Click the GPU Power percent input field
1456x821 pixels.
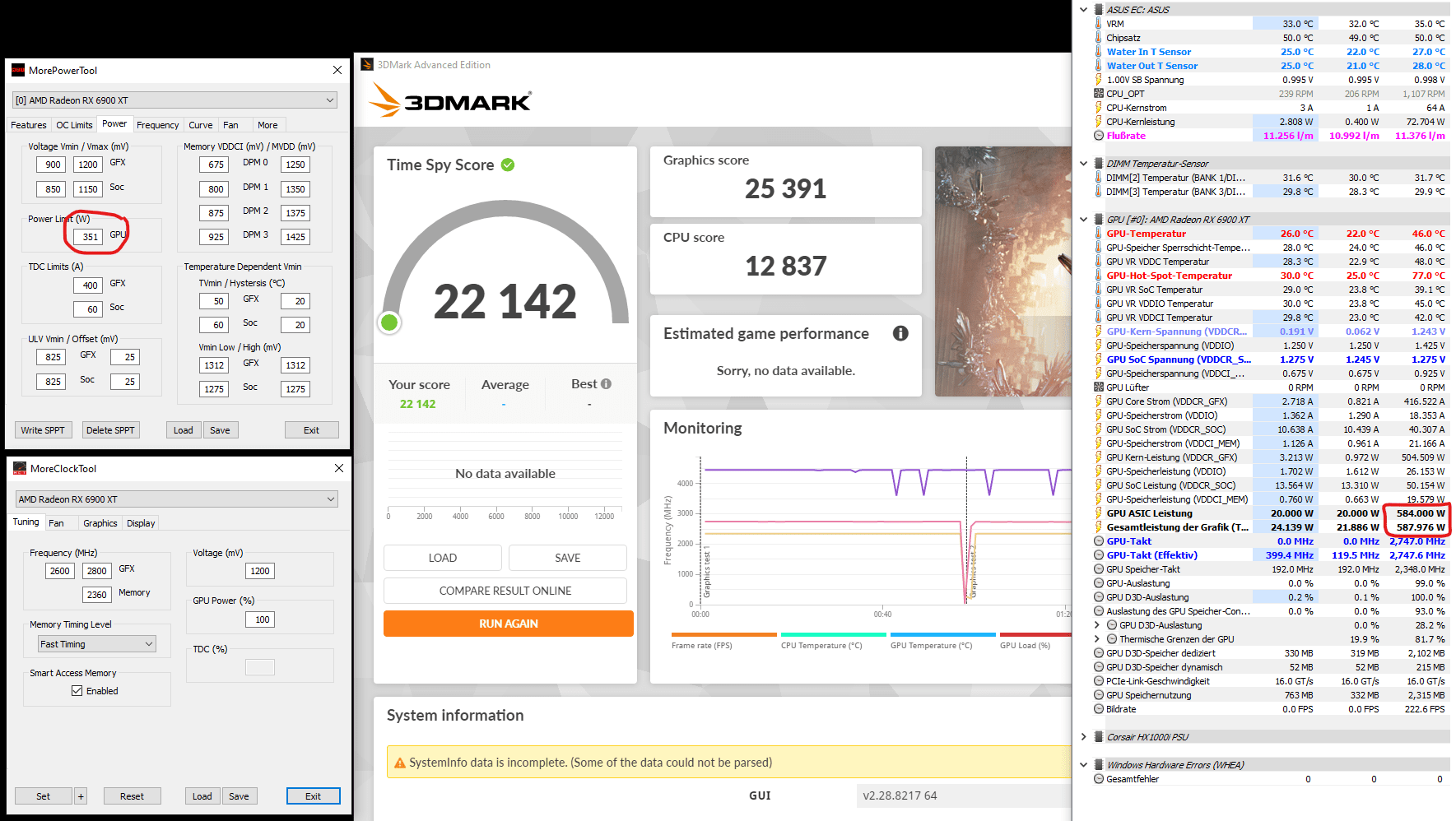(x=260, y=619)
